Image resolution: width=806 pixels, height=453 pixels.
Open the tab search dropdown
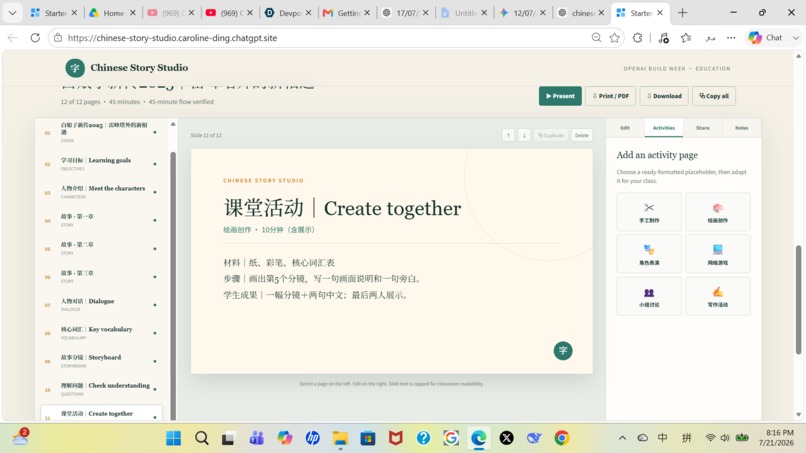[12, 13]
